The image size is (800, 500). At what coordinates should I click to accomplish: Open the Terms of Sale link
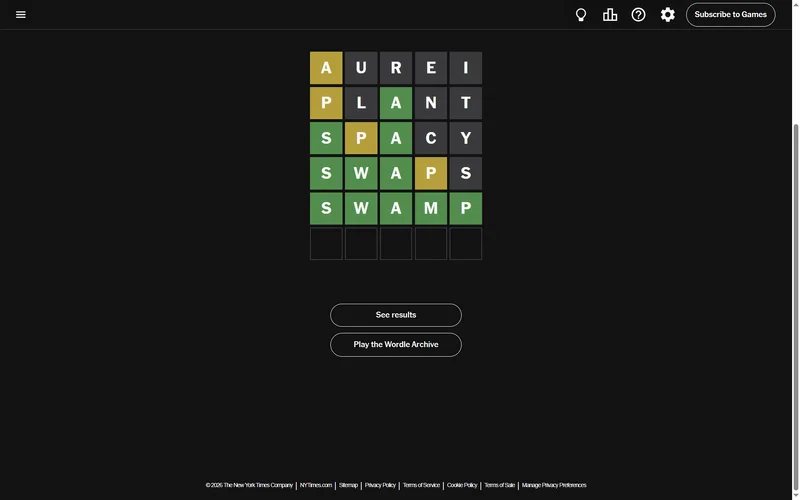499,485
